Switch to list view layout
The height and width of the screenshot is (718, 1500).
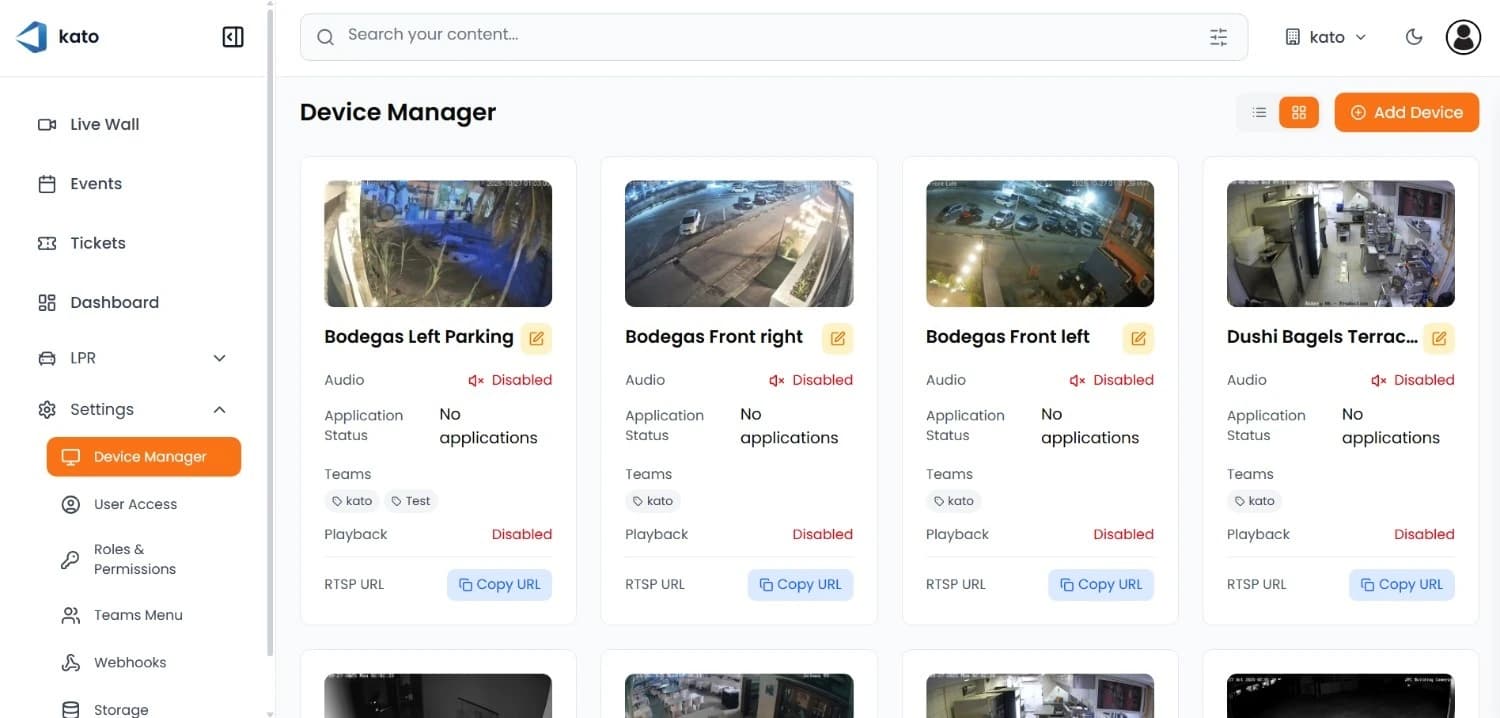(x=1259, y=113)
